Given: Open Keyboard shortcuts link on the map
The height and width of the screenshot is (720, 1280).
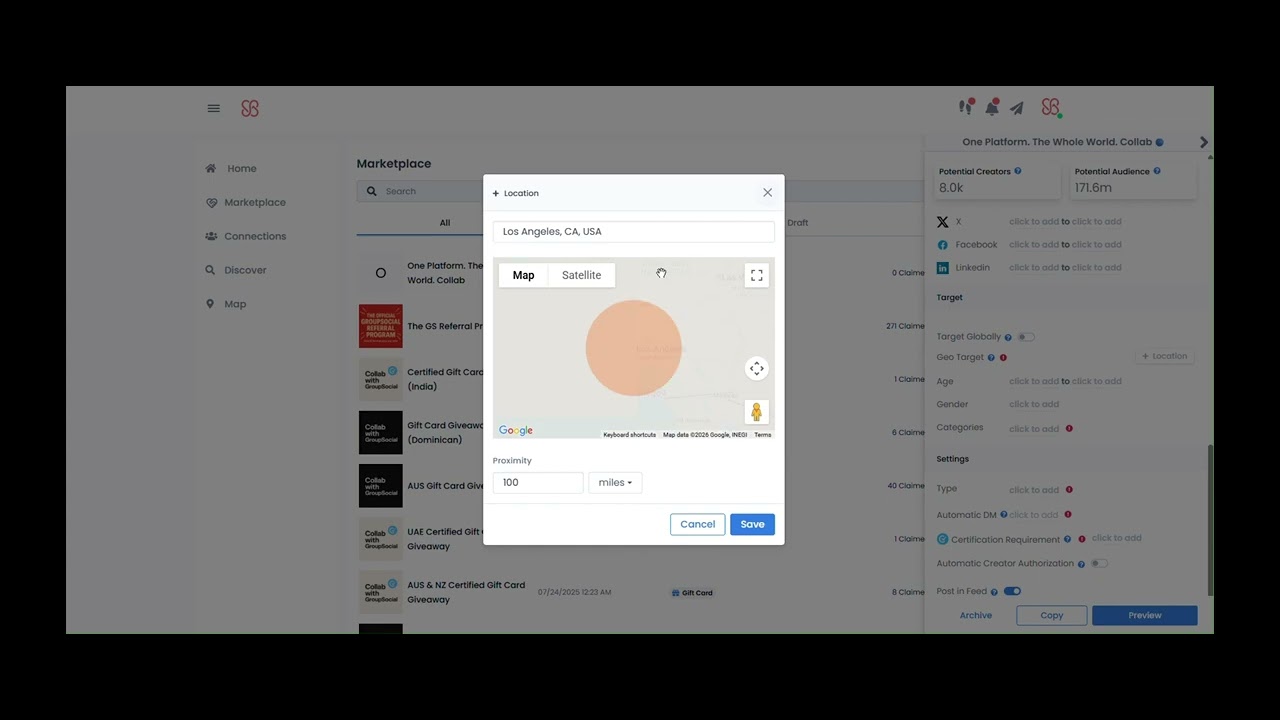Looking at the screenshot, I should click(x=629, y=435).
